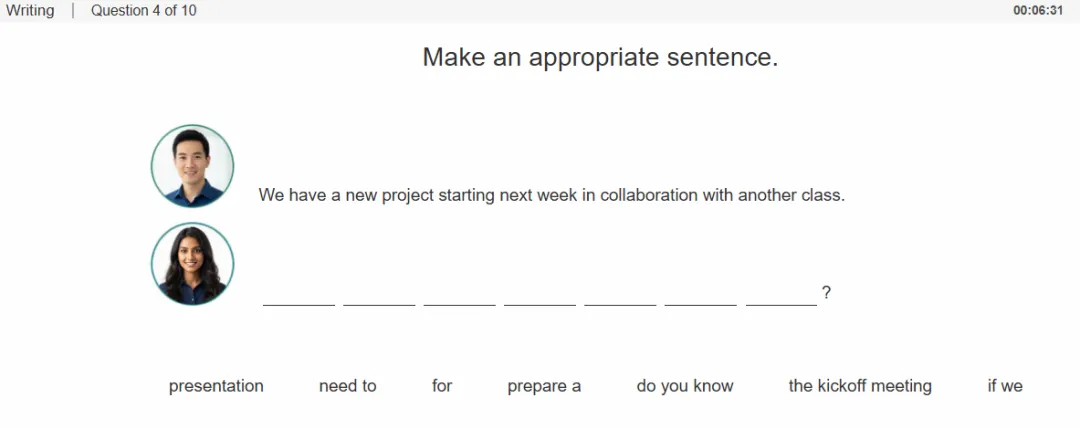This screenshot has height=429, width=1080.
Task: Click the 'Question 4 of 10' indicator
Action: pyautogui.click(x=144, y=11)
